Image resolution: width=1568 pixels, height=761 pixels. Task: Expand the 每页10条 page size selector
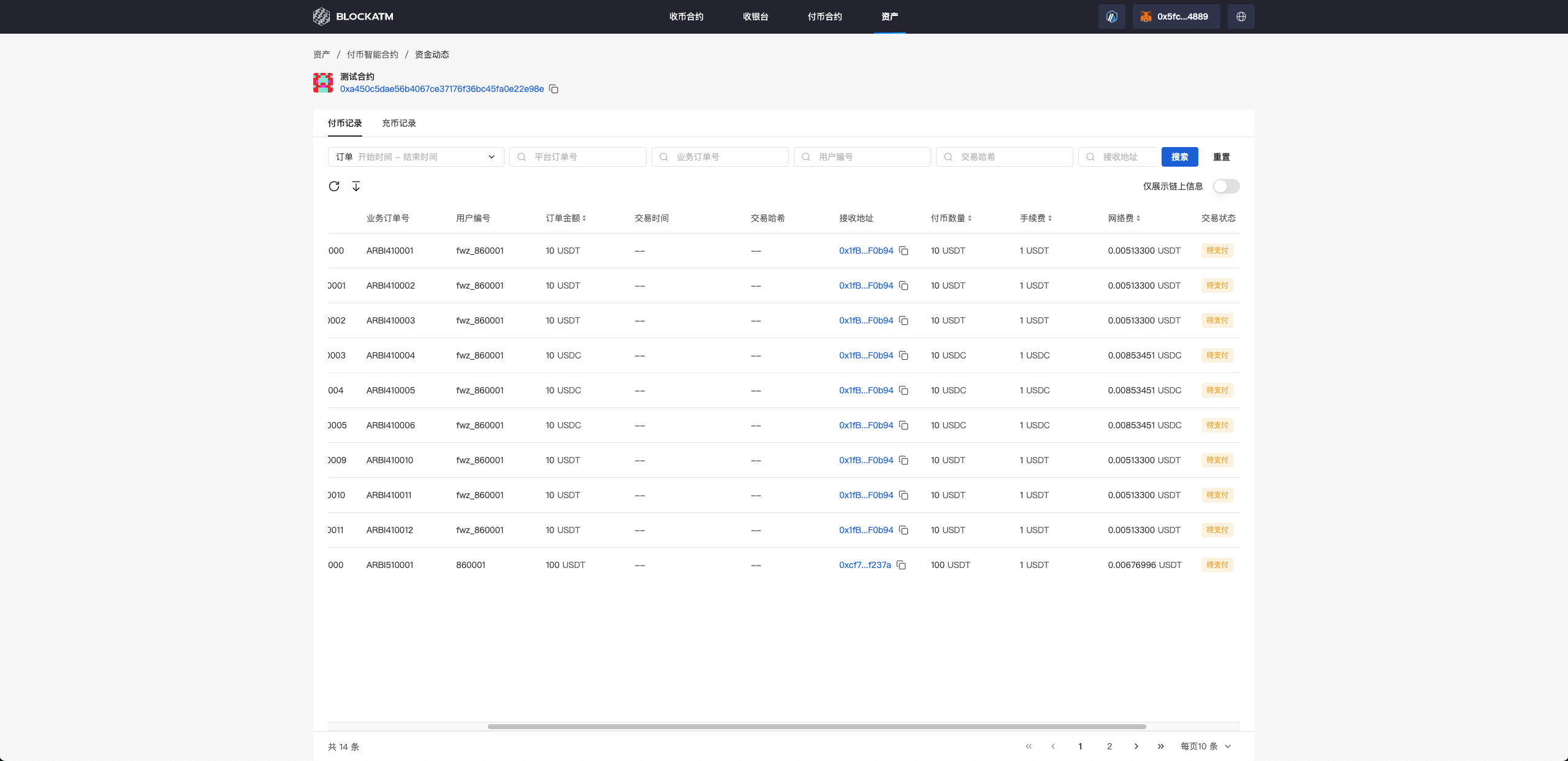point(1205,746)
